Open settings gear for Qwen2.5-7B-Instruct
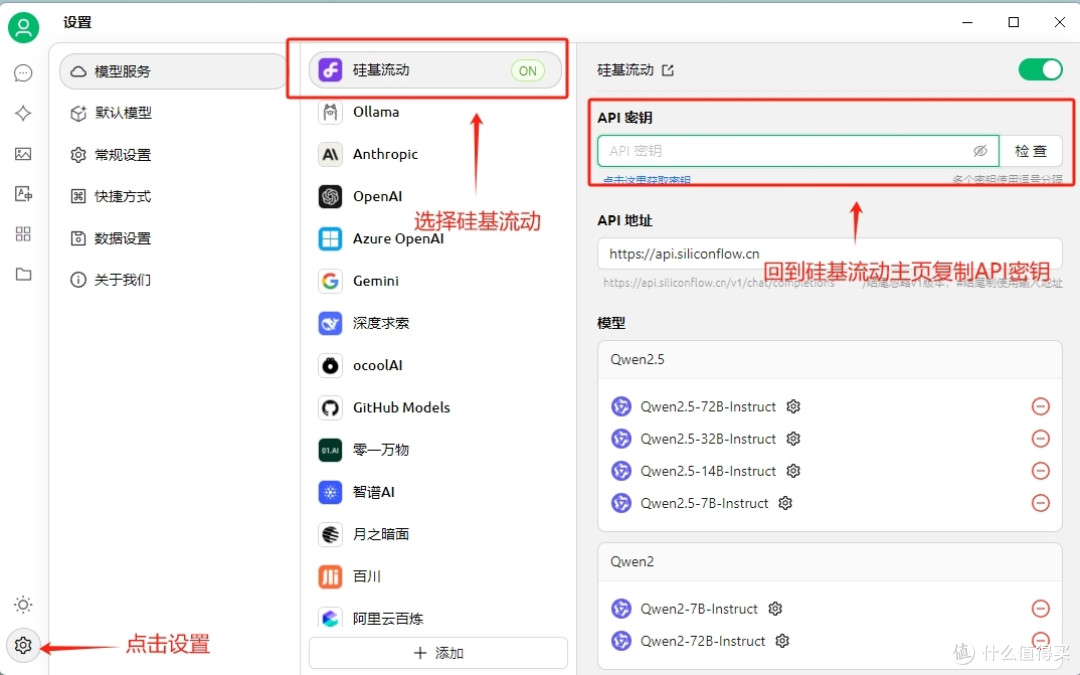Image resolution: width=1080 pixels, height=675 pixels. [785, 503]
